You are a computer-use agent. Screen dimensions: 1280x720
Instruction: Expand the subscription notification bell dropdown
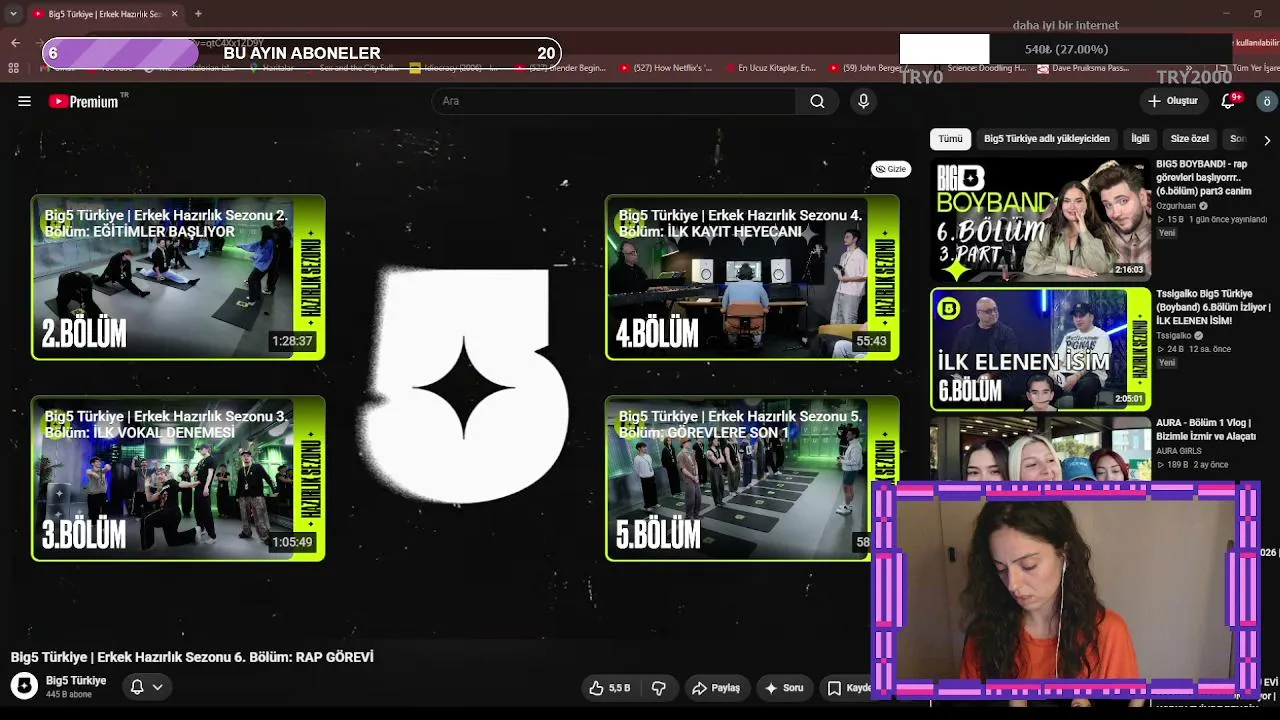[x=146, y=687]
